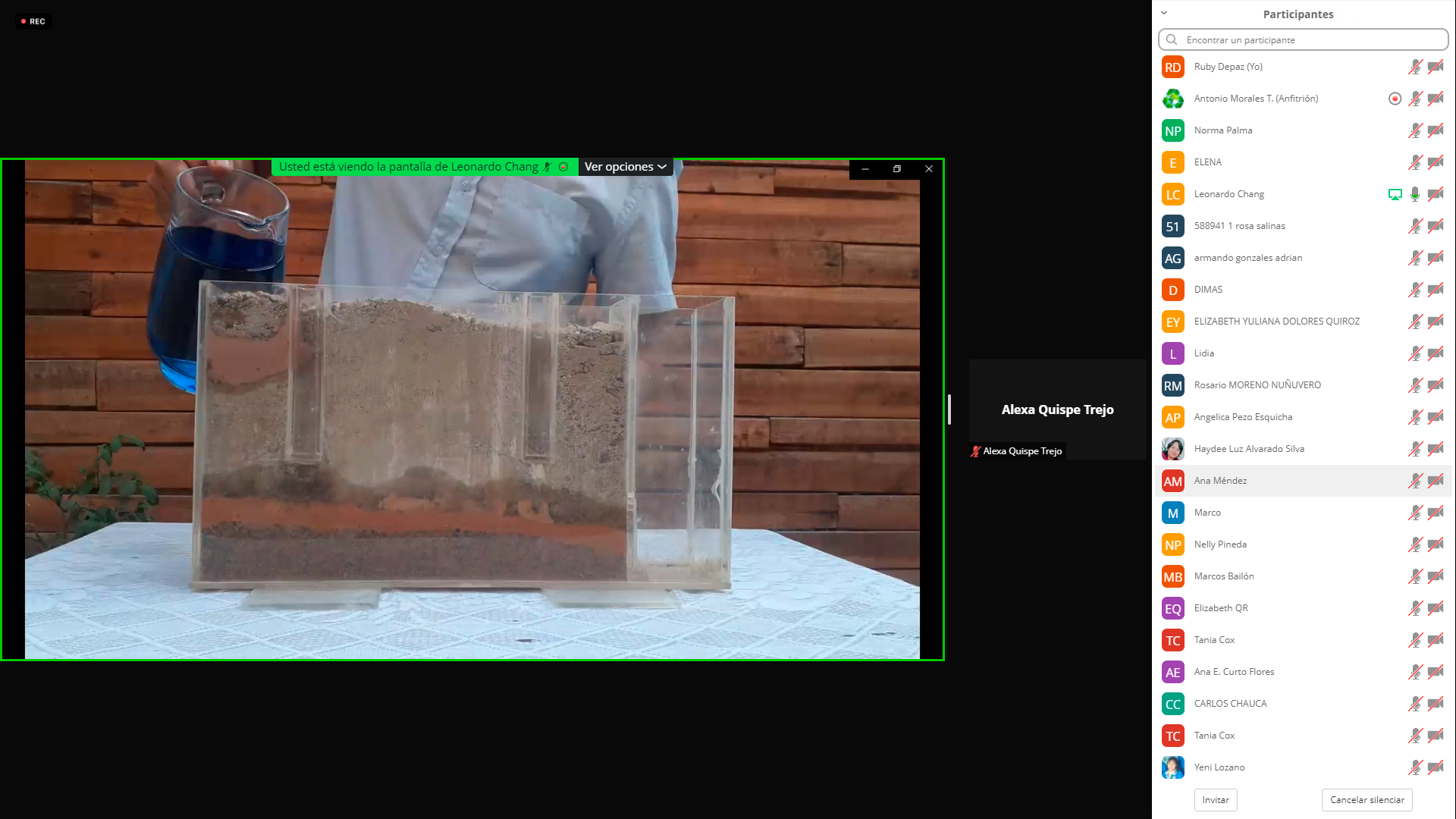The width and height of the screenshot is (1456, 819).
Task: Select armando gonzales adrian participant row
Action: pyautogui.click(x=1303, y=258)
